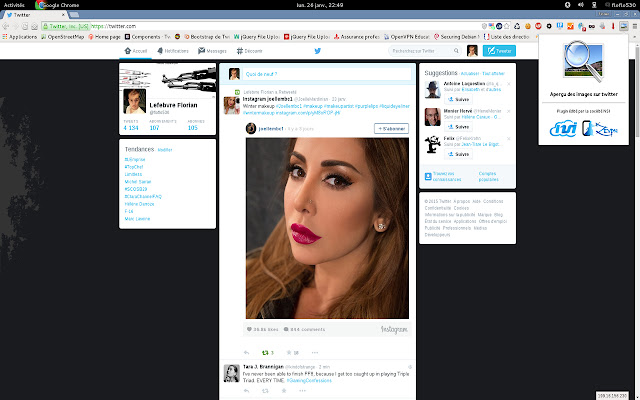This screenshot has height=400, width=640.
Task: Toggle retweet on Tara J. Brannigan's tweet
Action: [265, 391]
